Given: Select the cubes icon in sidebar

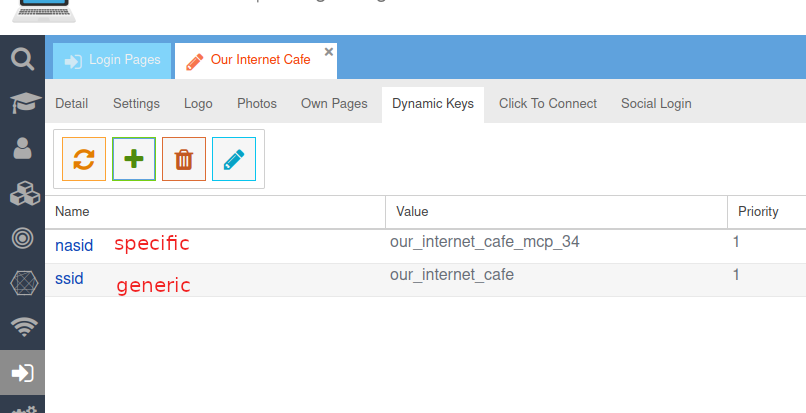Looking at the screenshot, I should click(22, 193).
